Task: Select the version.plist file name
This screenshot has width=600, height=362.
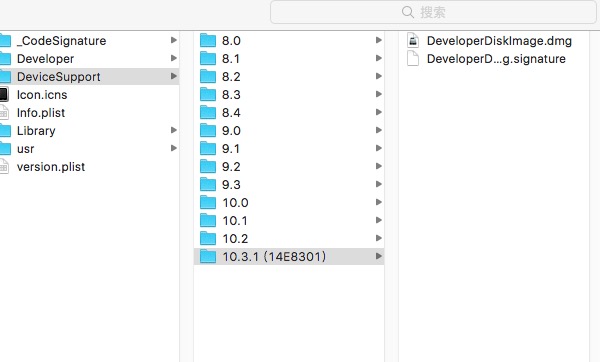Action: click(x=51, y=166)
